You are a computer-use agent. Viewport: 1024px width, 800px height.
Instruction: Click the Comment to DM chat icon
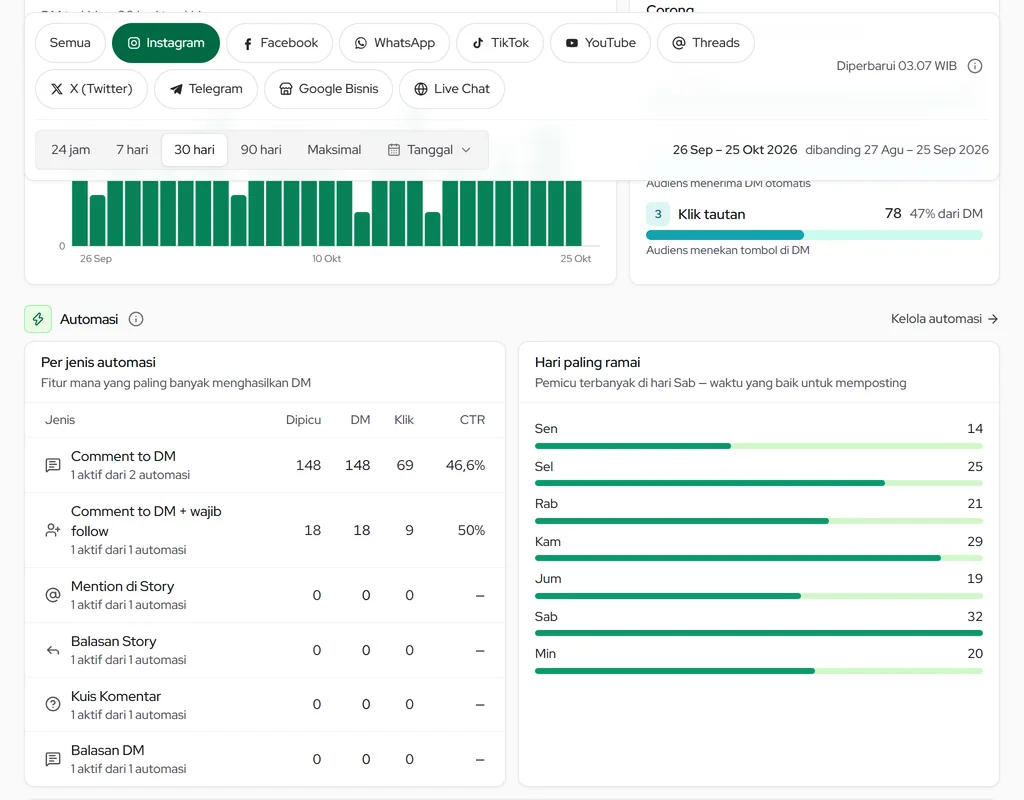[53, 465]
